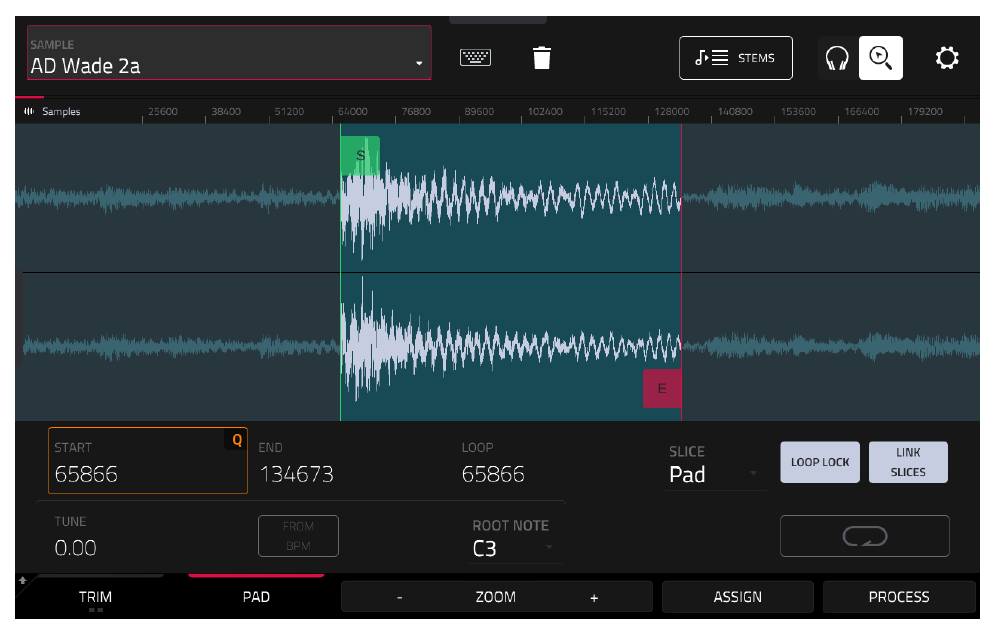996x636 pixels.
Task: Click the 179200 ruler mark
Action: 925,111
